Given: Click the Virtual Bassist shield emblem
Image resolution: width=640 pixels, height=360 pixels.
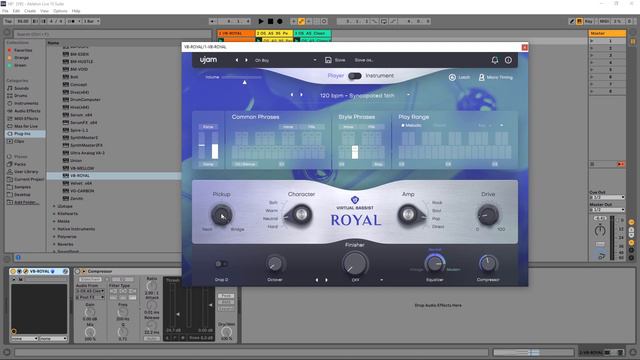Looking at the screenshot, I should [x=355, y=200].
